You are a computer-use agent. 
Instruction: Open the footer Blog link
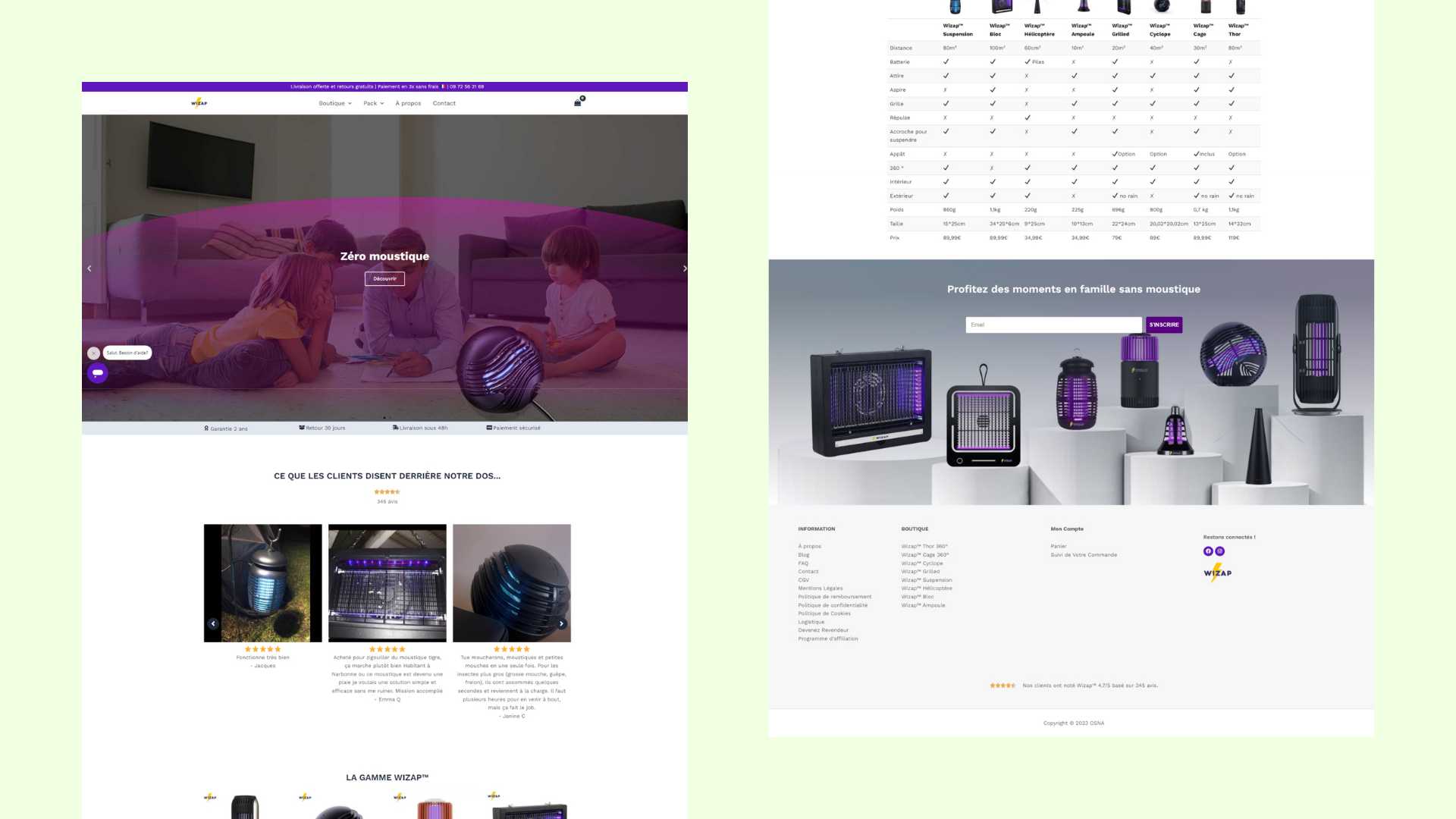coord(804,554)
